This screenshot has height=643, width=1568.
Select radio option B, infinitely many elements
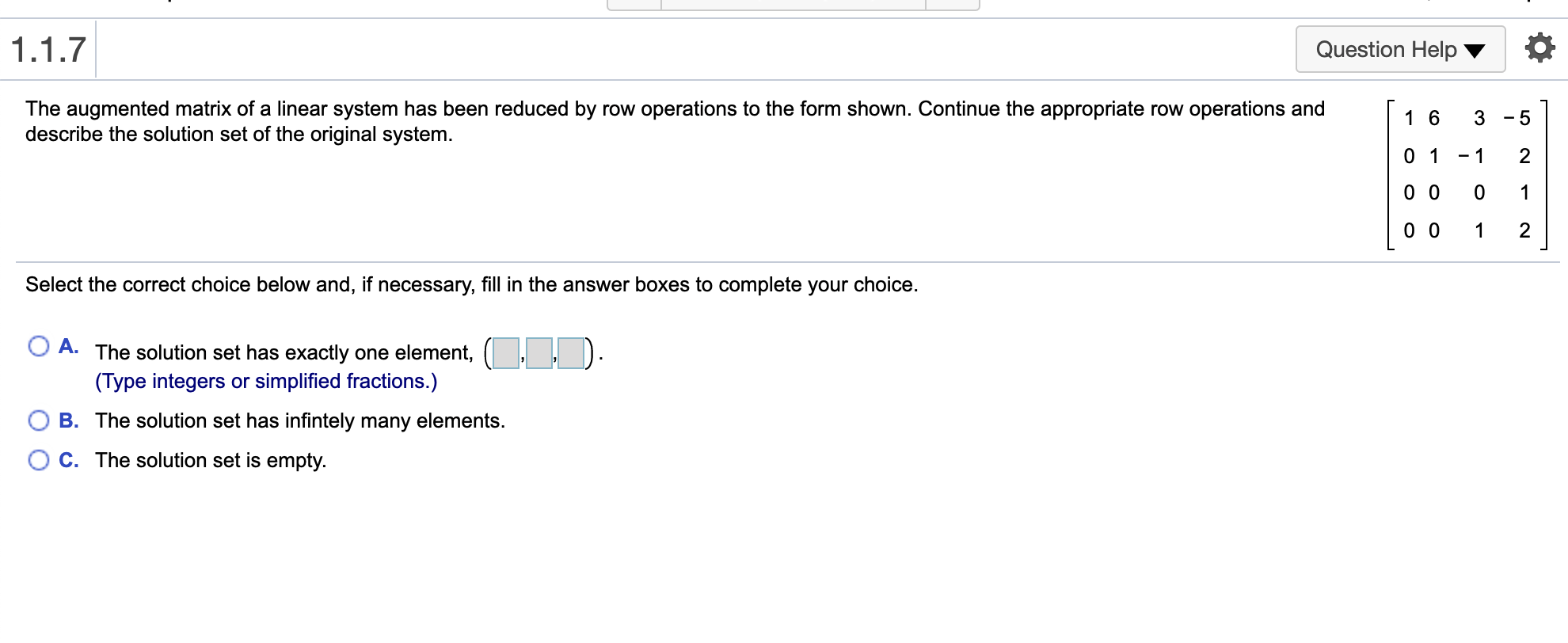click(x=39, y=420)
